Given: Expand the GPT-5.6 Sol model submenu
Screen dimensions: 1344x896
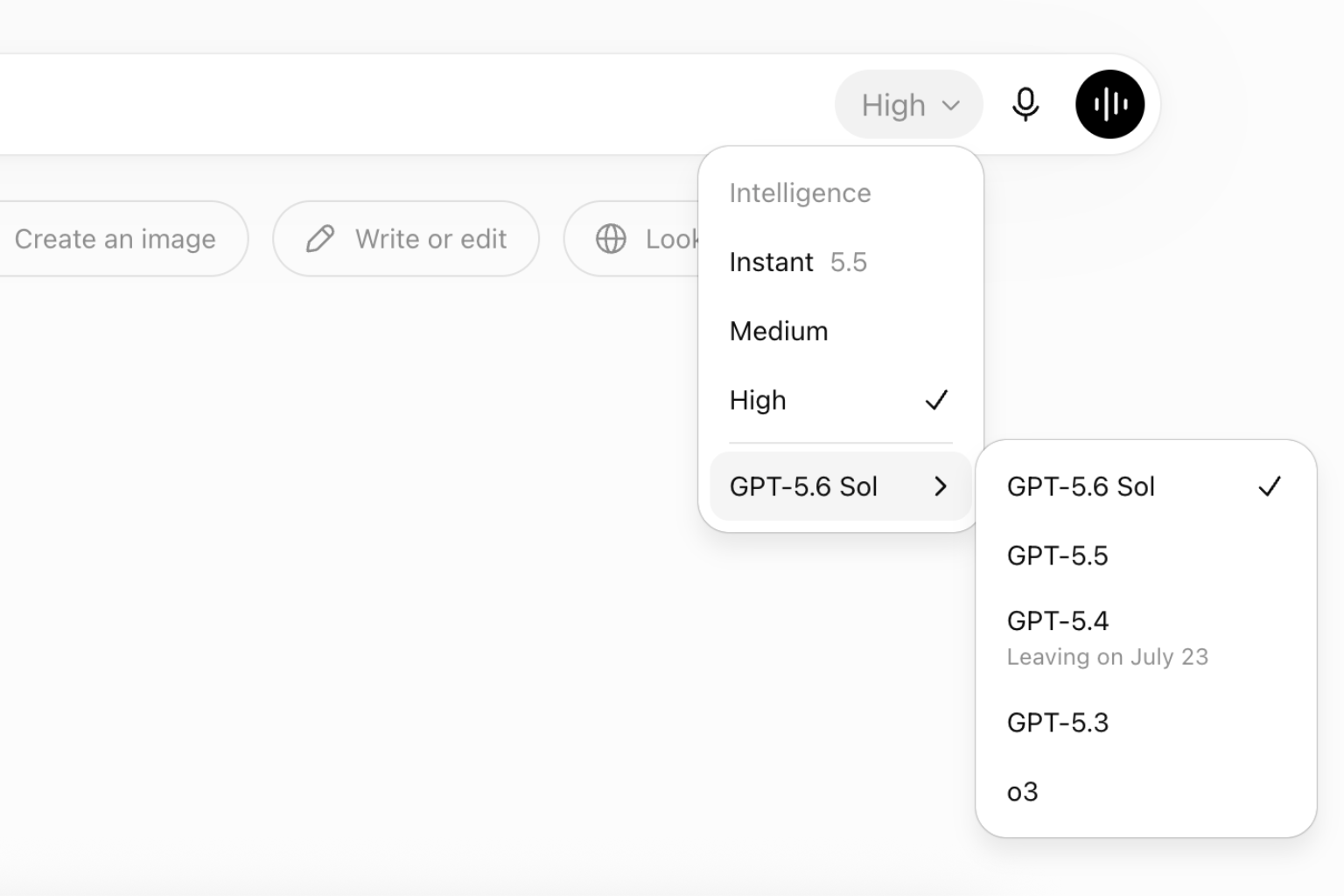Looking at the screenshot, I should tap(841, 486).
